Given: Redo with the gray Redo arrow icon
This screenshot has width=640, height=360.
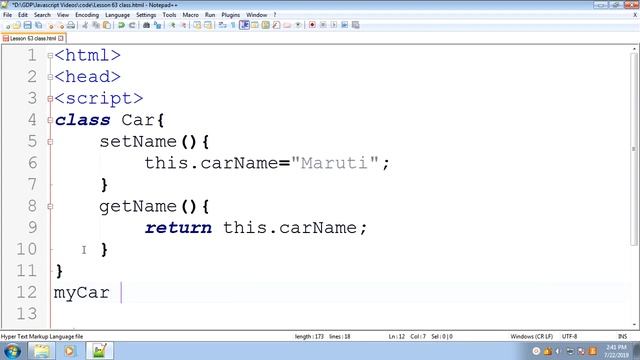Looking at the screenshot, I should click(x=132, y=25).
